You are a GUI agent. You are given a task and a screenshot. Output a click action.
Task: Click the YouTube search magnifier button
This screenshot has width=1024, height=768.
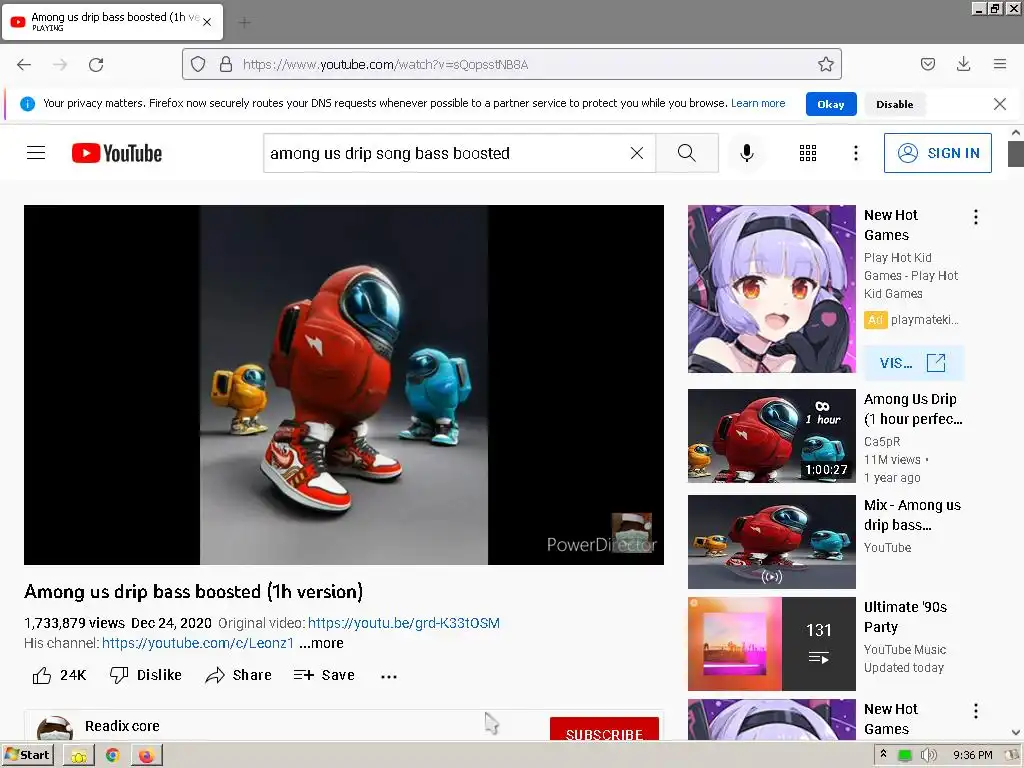pos(686,153)
